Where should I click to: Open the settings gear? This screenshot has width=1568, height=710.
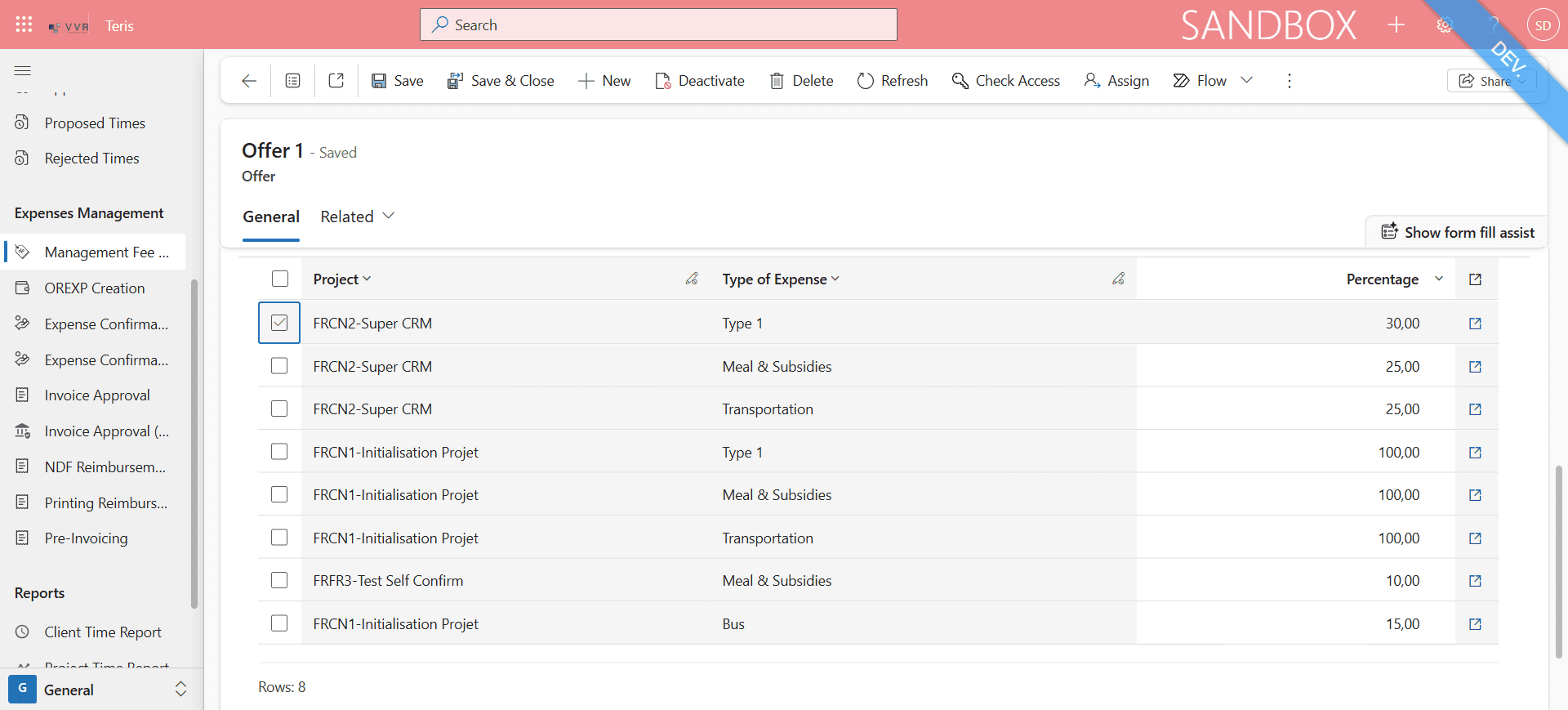(1445, 25)
